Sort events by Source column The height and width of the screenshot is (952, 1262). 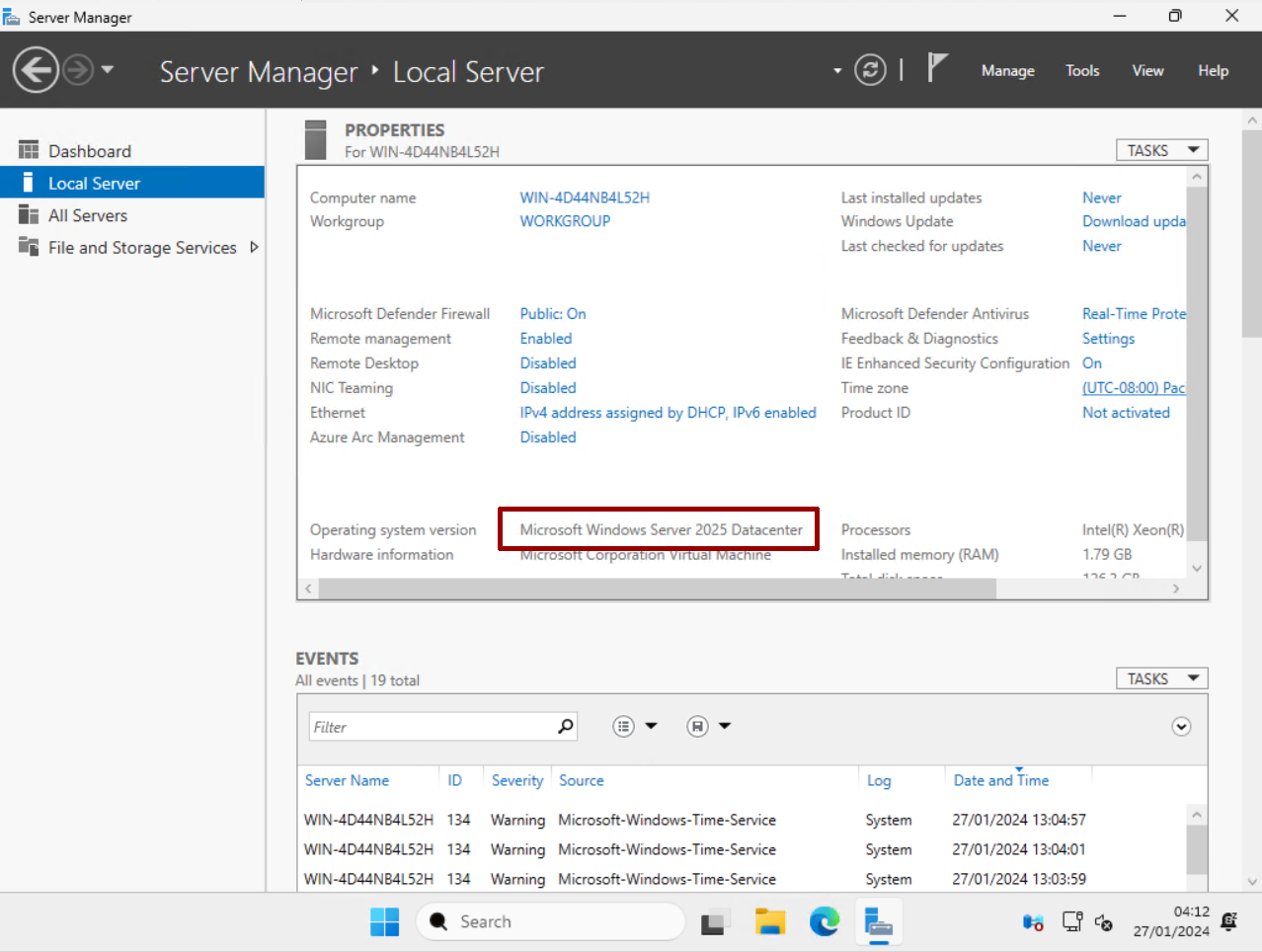(581, 780)
